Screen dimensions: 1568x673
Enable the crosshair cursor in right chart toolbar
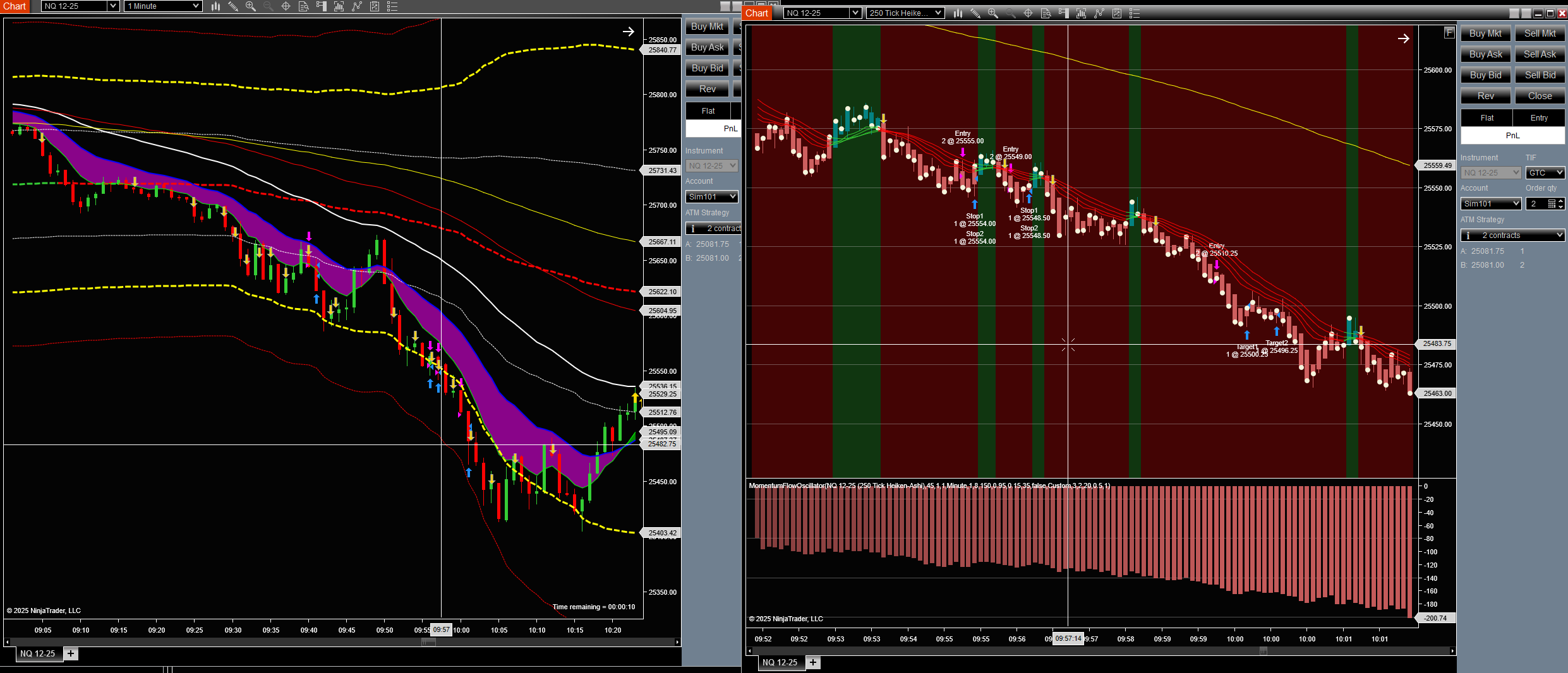pos(1028,13)
